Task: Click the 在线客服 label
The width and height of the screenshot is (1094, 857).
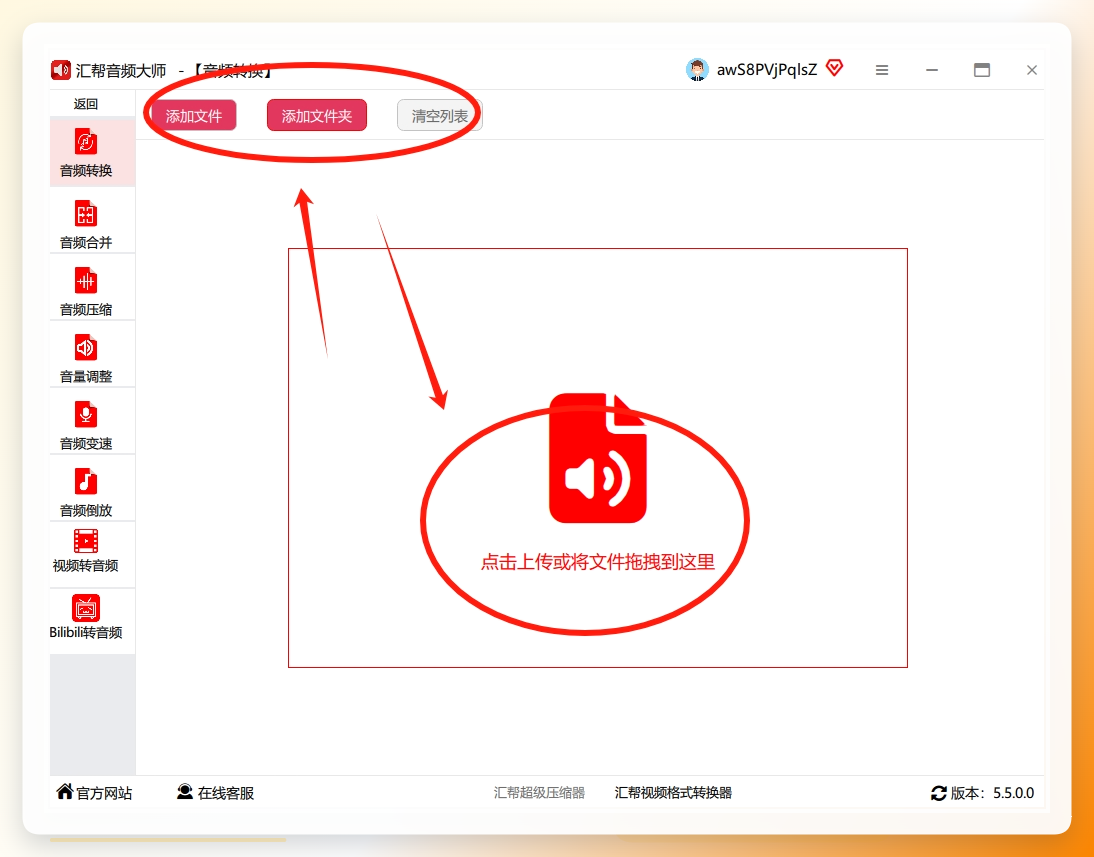Action: tap(226, 793)
